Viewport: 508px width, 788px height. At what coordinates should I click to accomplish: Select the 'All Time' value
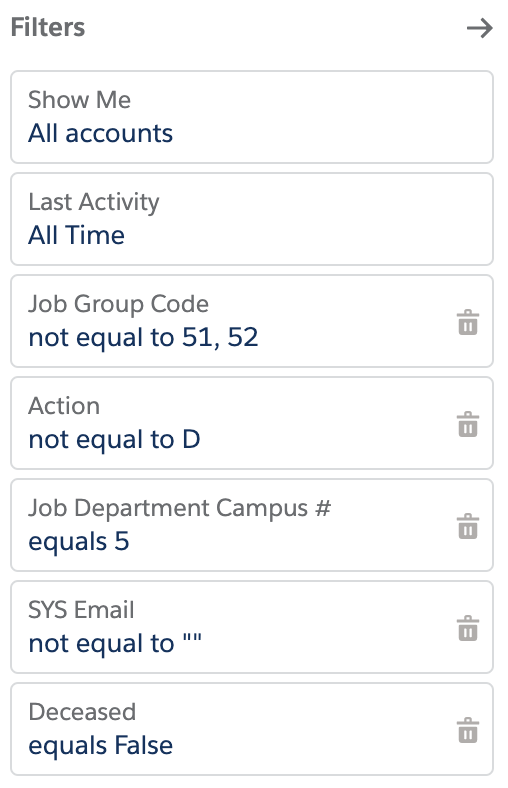pyautogui.click(x=76, y=235)
